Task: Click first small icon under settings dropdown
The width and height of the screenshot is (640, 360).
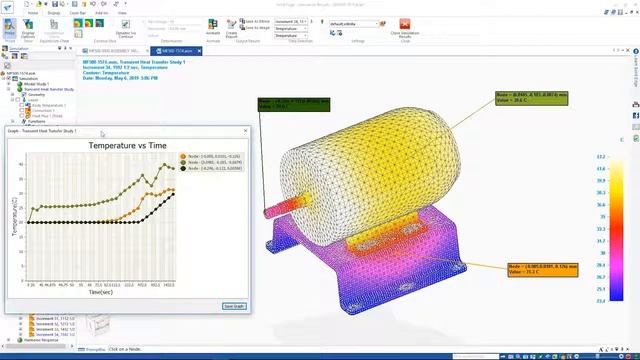Action: [333, 33]
